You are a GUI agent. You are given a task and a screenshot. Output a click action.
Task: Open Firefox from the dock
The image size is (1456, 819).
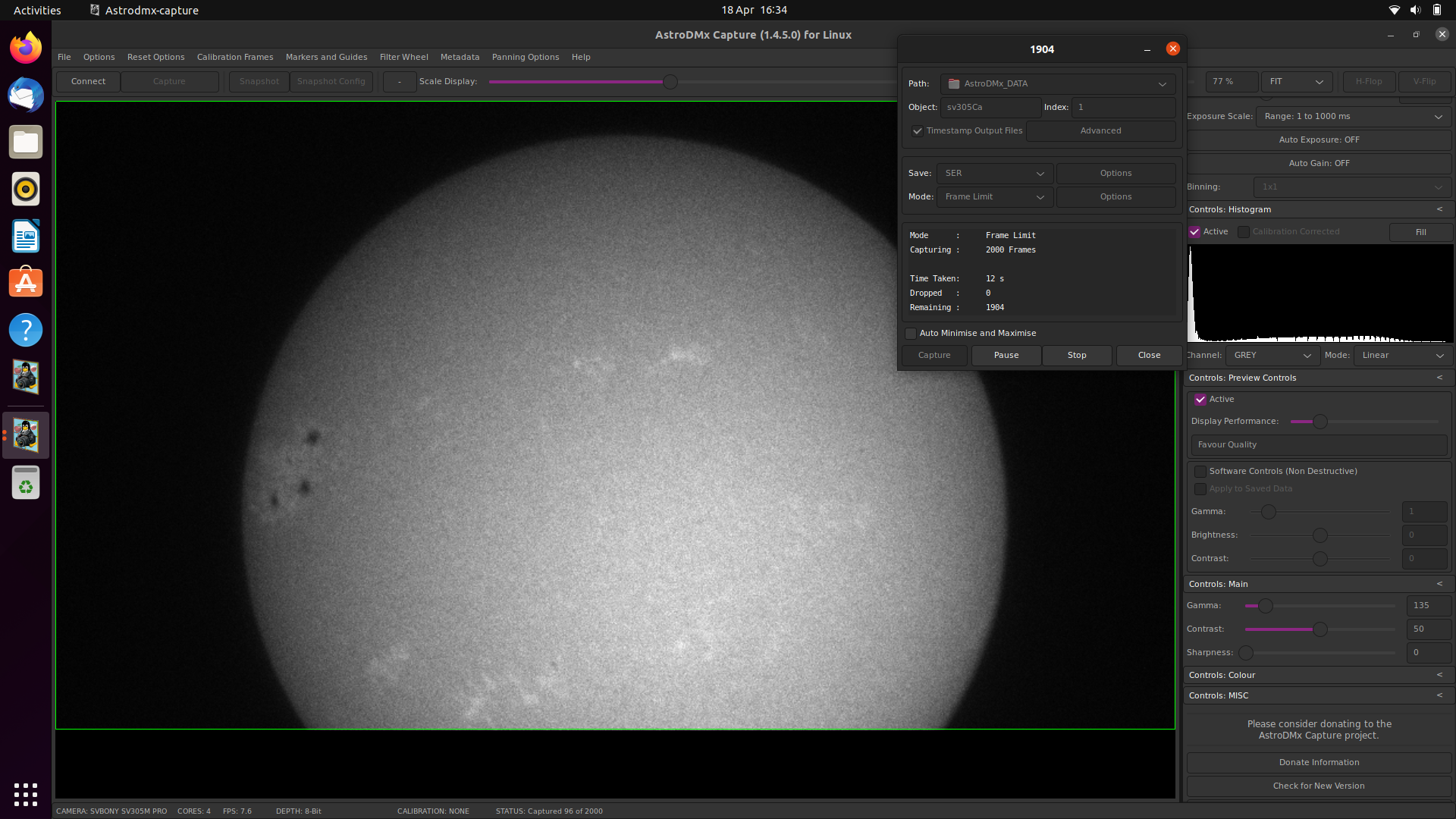[26, 49]
